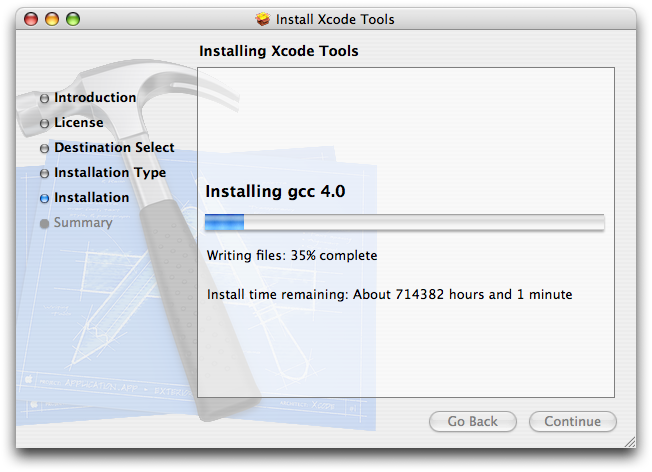Zoom the window with the green button
652x472 pixels.
[x=72, y=18]
